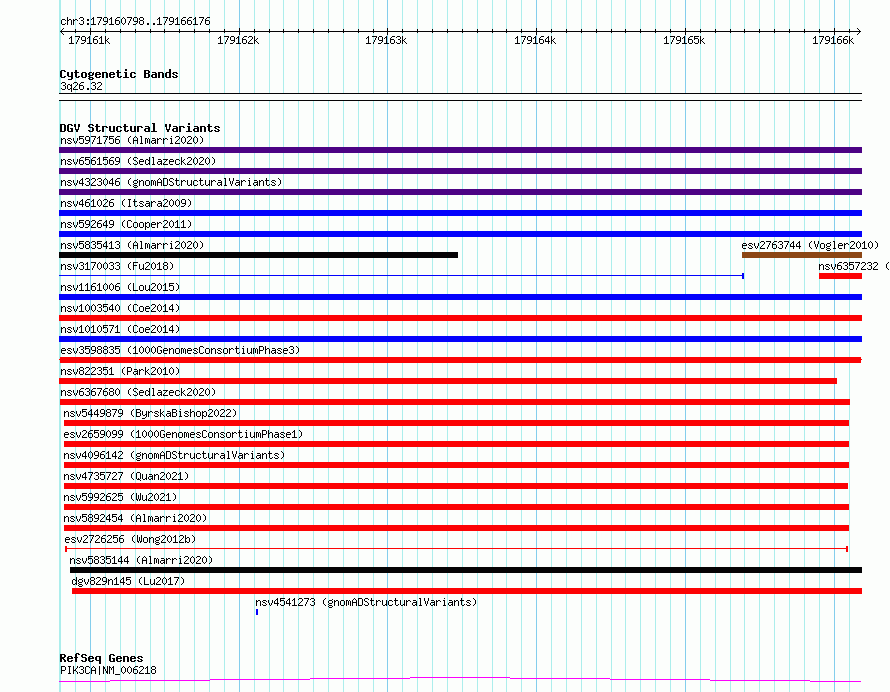Screen dimensions: 890x692
Task: Click the black nsv5835413 Almarri2020 bar
Action: tap(258, 255)
